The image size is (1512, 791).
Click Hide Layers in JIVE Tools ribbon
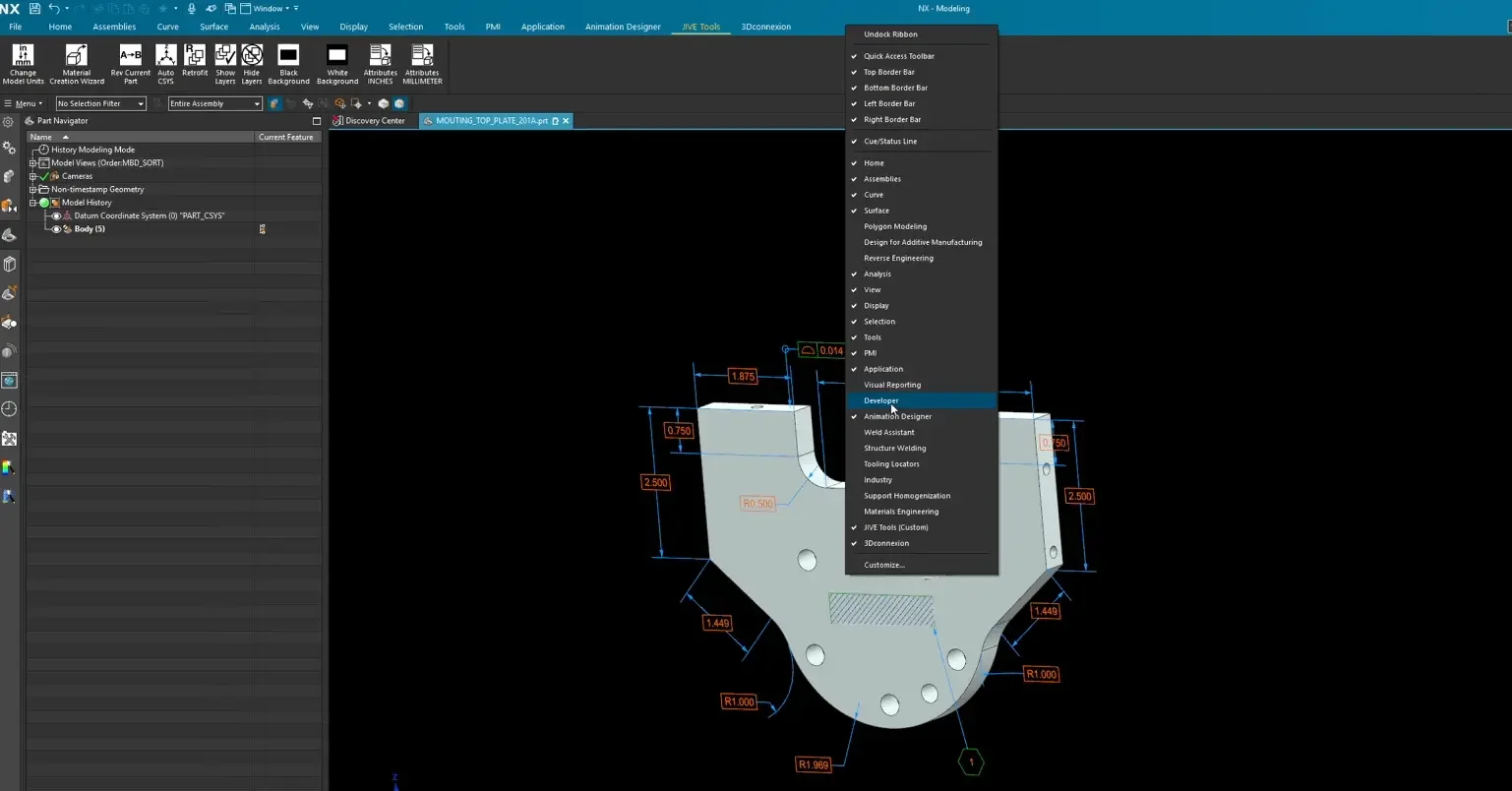[x=252, y=64]
